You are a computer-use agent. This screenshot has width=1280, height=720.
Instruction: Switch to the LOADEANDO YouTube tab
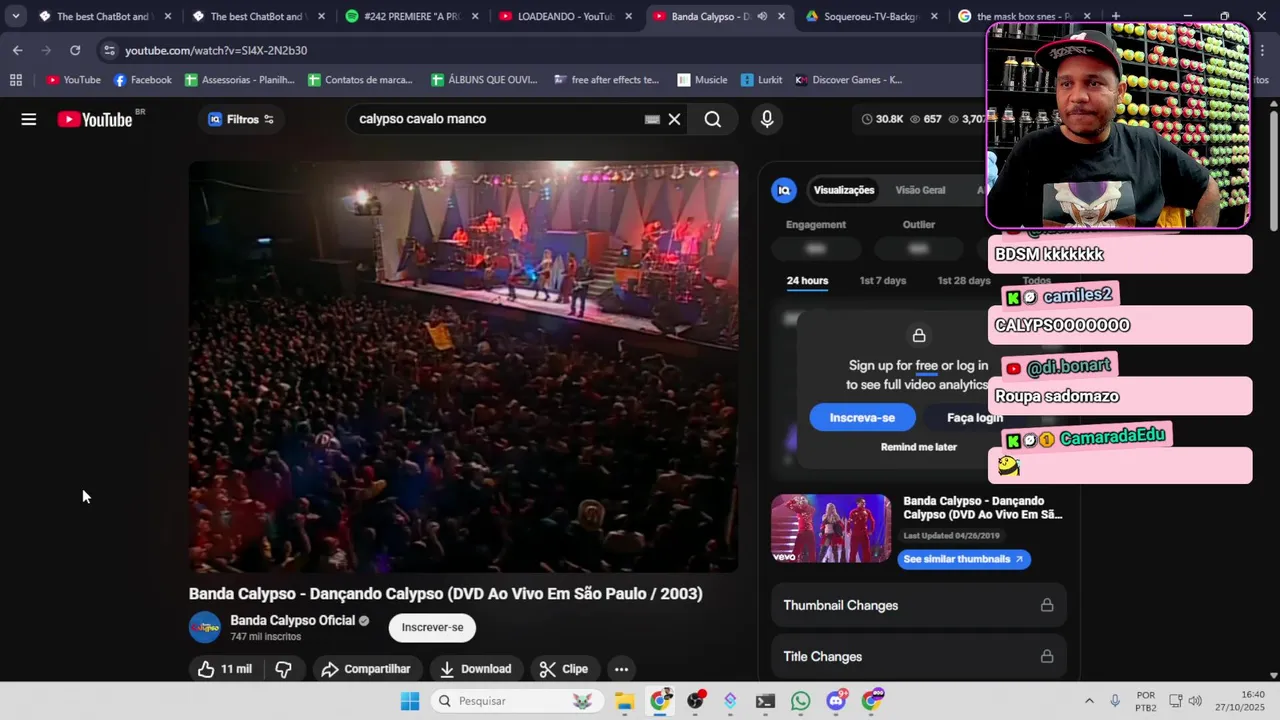tap(565, 16)
